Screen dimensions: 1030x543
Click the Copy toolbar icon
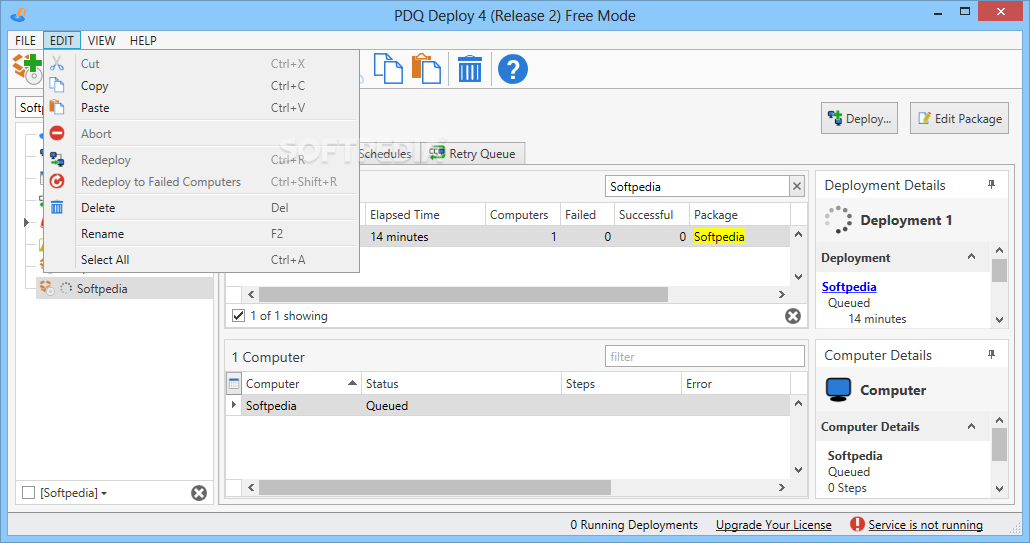[388, 68]
